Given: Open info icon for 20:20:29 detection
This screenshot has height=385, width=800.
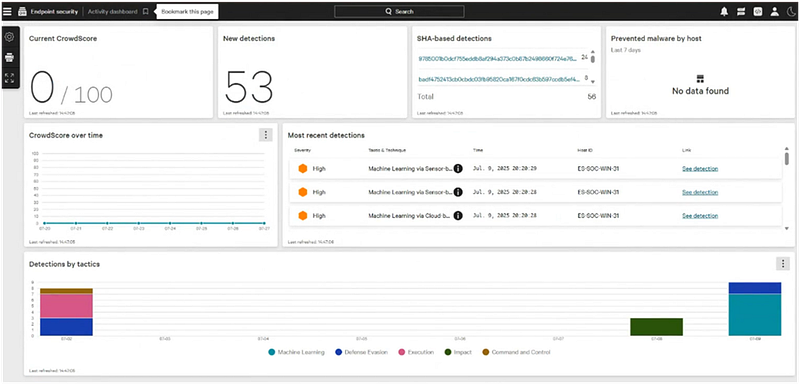Looking at the screenshot, I should pos(458,169).
